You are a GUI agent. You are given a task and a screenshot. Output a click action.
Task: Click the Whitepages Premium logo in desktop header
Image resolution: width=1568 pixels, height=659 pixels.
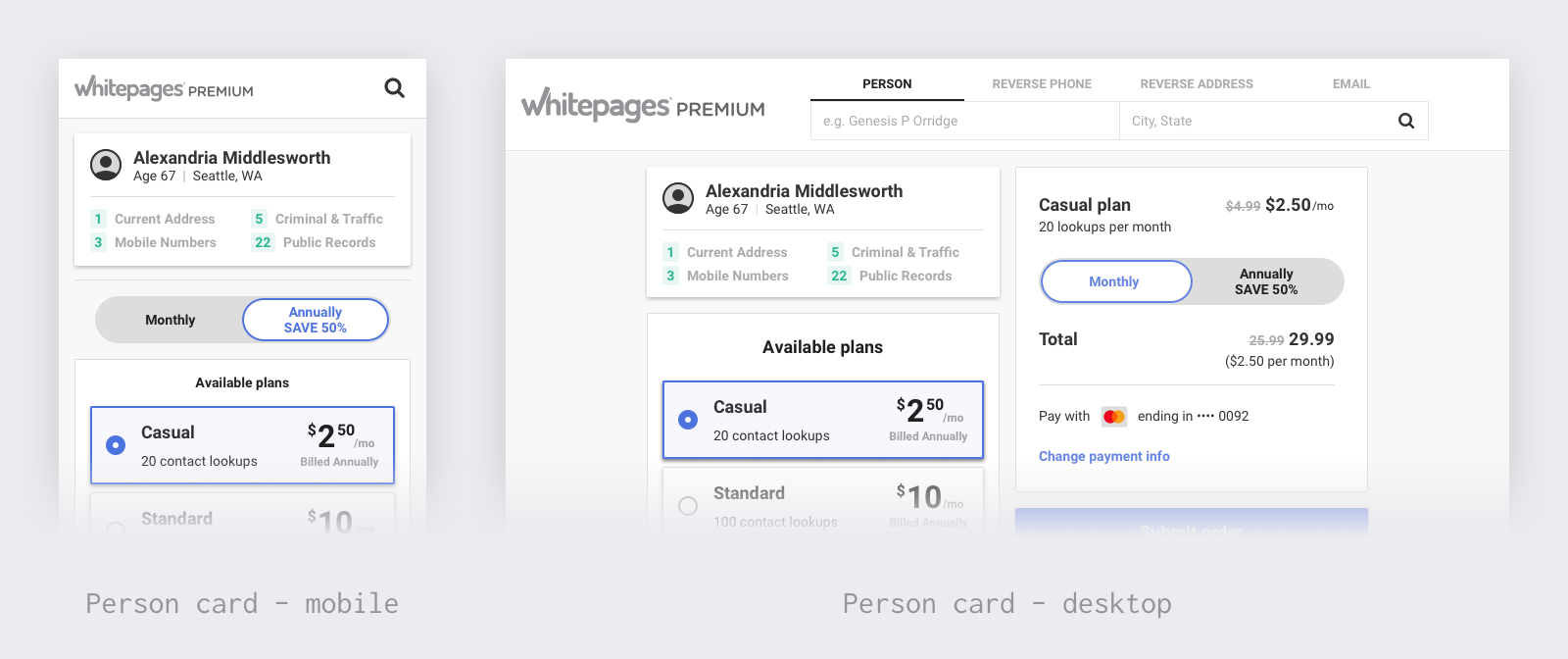[643, 105]
